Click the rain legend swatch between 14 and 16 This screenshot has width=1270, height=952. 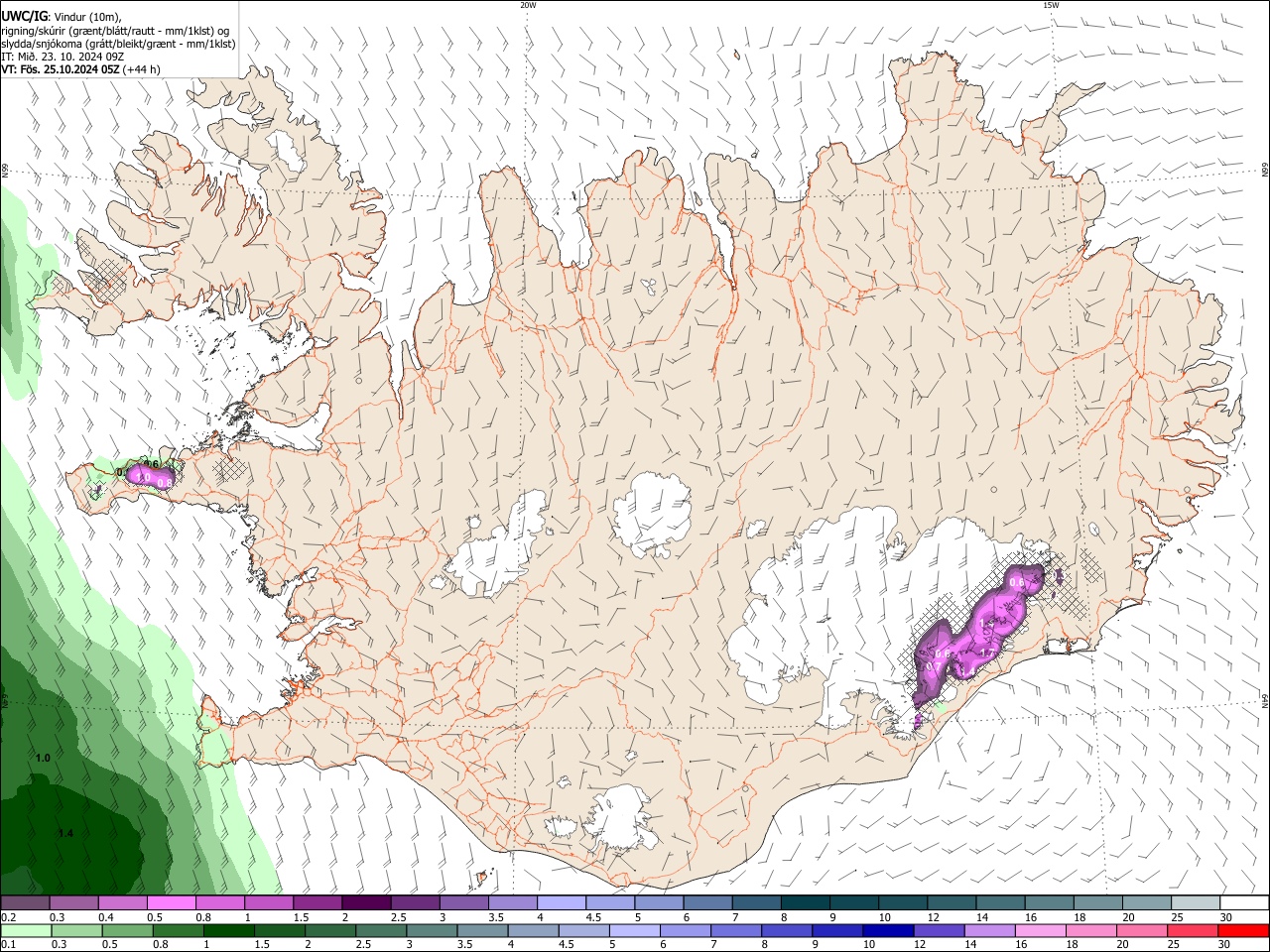tap(991, 930)
